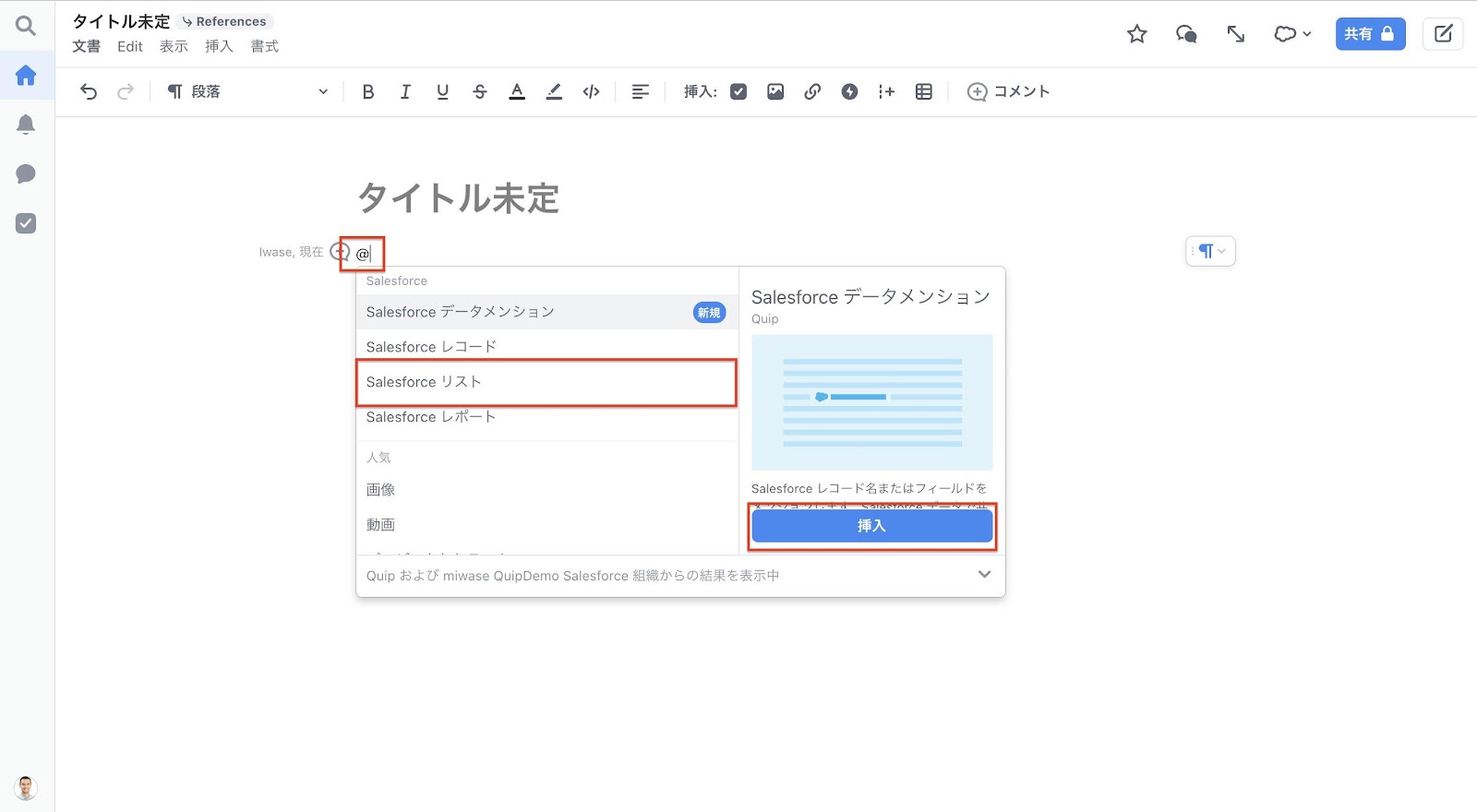
Task: Toggle bold formatting
Action: (368, 91)
